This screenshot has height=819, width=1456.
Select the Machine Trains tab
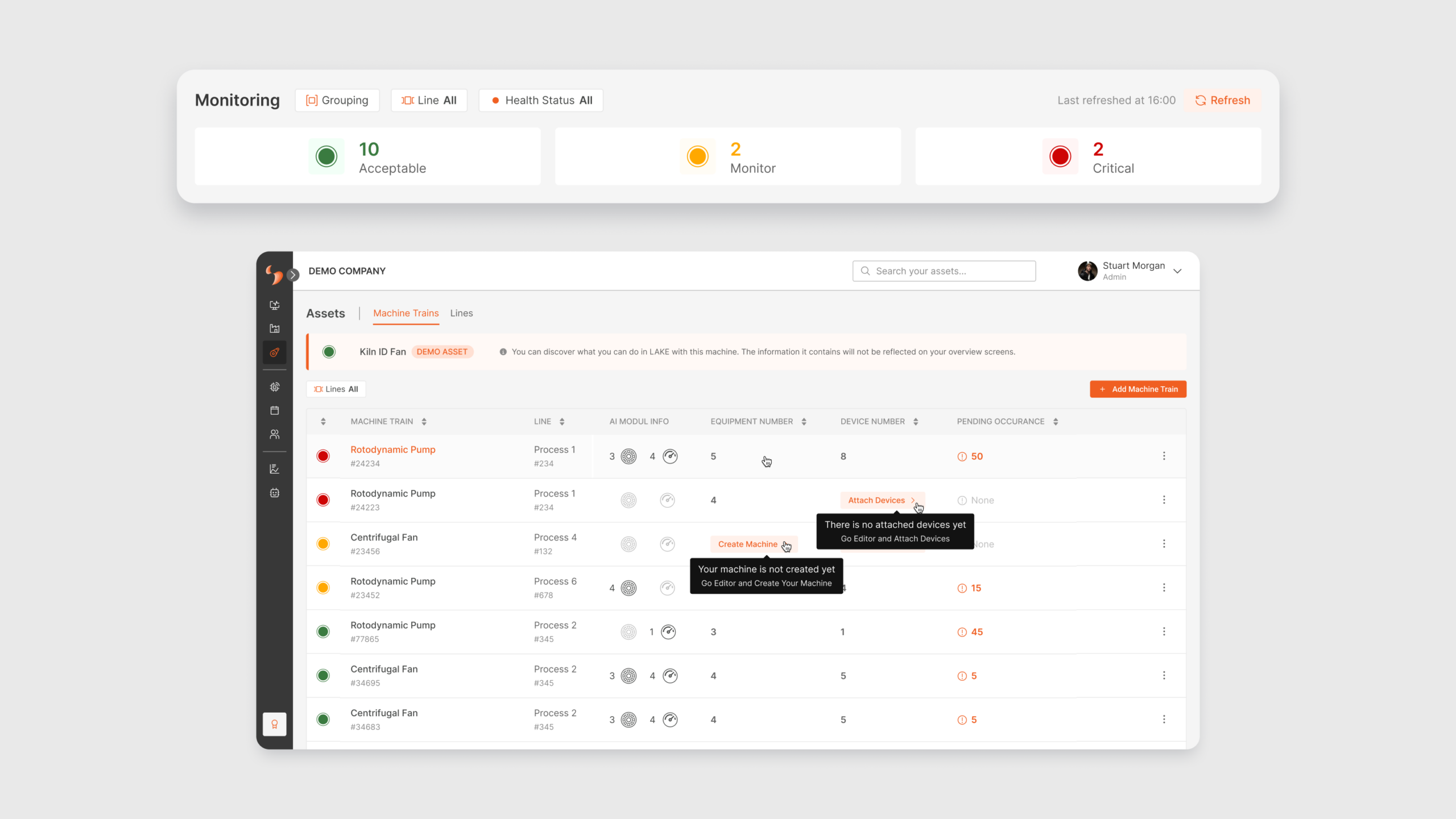pos(405,313)
